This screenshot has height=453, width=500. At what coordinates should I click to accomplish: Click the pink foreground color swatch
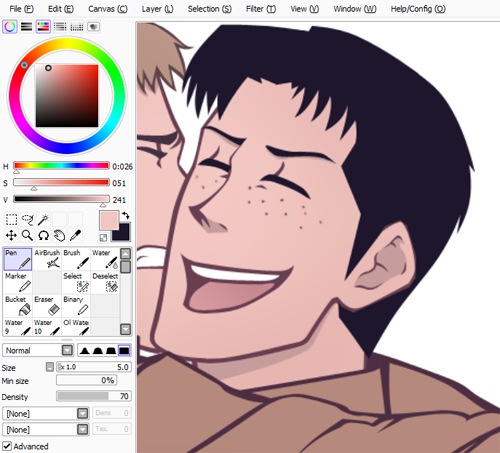[109, 220]
